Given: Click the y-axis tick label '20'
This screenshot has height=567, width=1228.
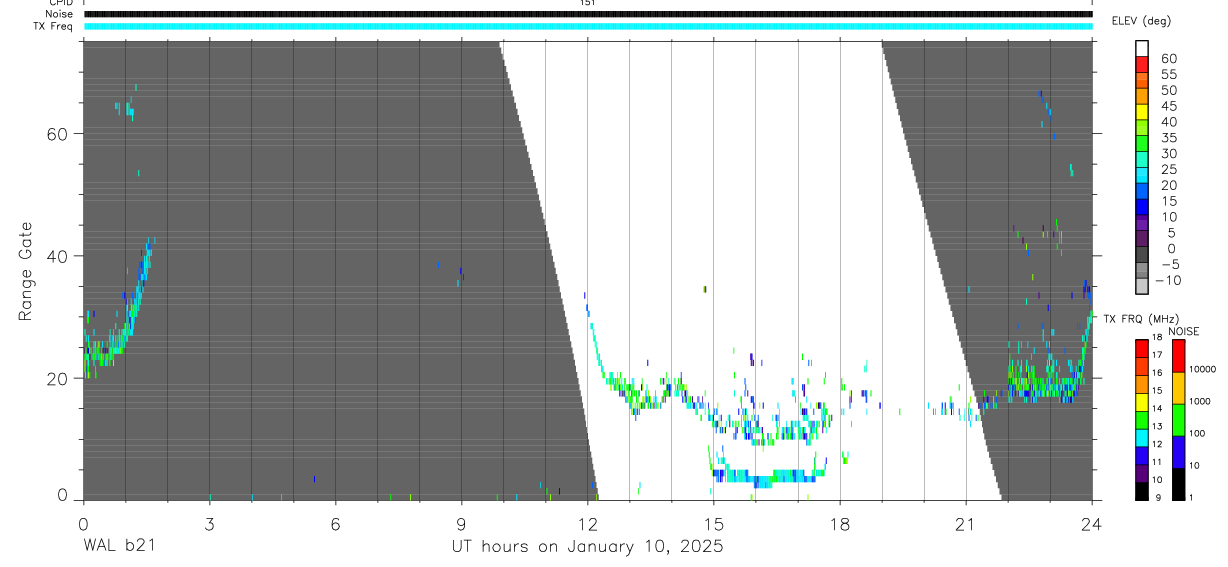Looking at the screenshot, I should coord(57,379).
